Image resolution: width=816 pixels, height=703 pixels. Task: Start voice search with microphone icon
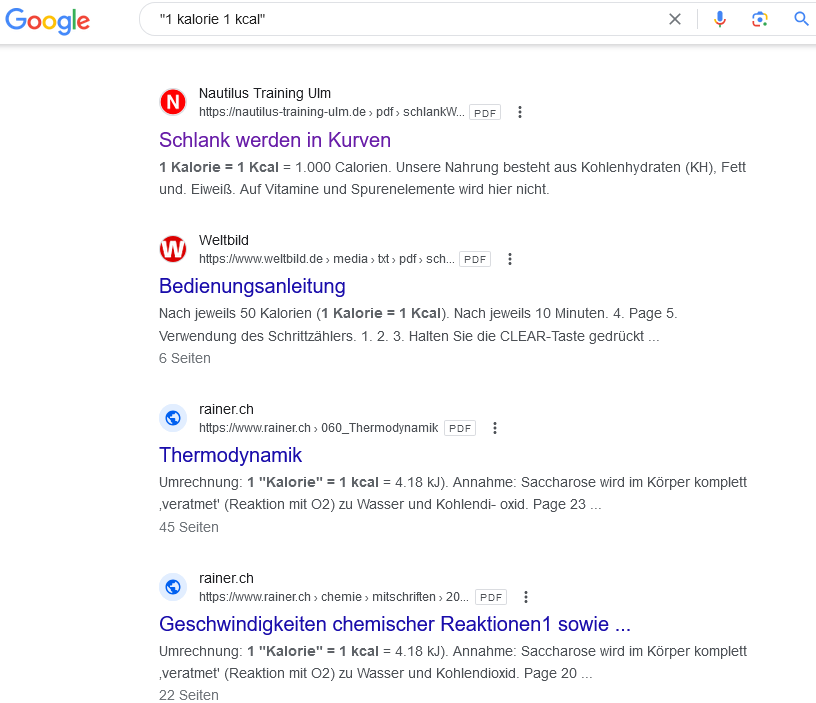(x=720, y=19)
